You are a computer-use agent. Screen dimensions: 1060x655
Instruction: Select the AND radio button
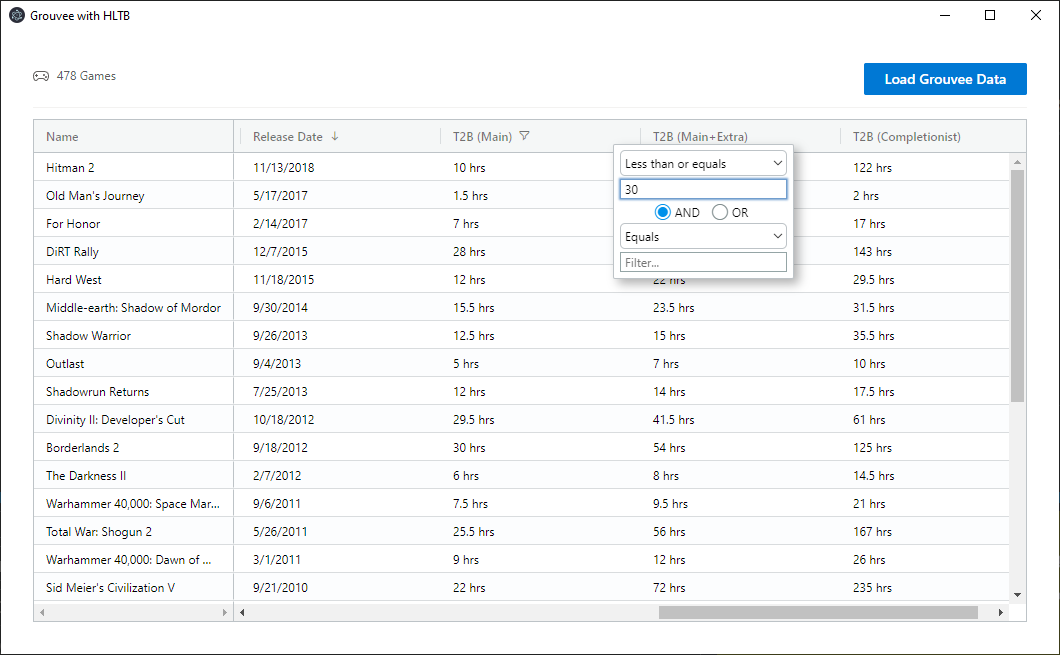[662, 212]
